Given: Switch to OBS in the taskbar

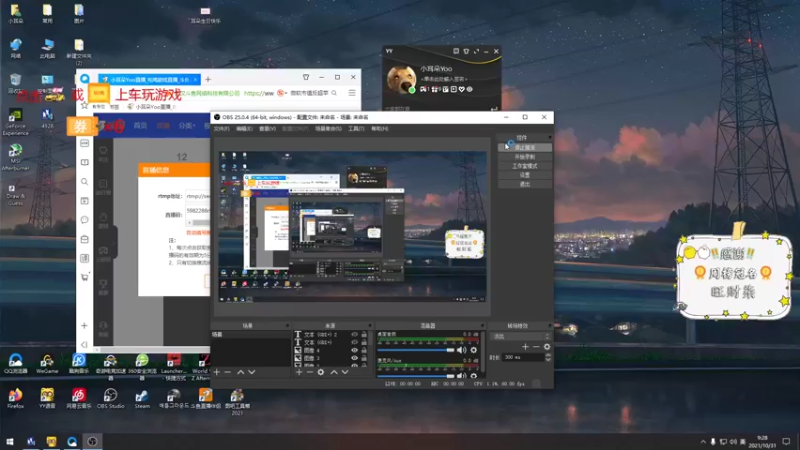Looking at the screenshot, I should coord(92,441).
